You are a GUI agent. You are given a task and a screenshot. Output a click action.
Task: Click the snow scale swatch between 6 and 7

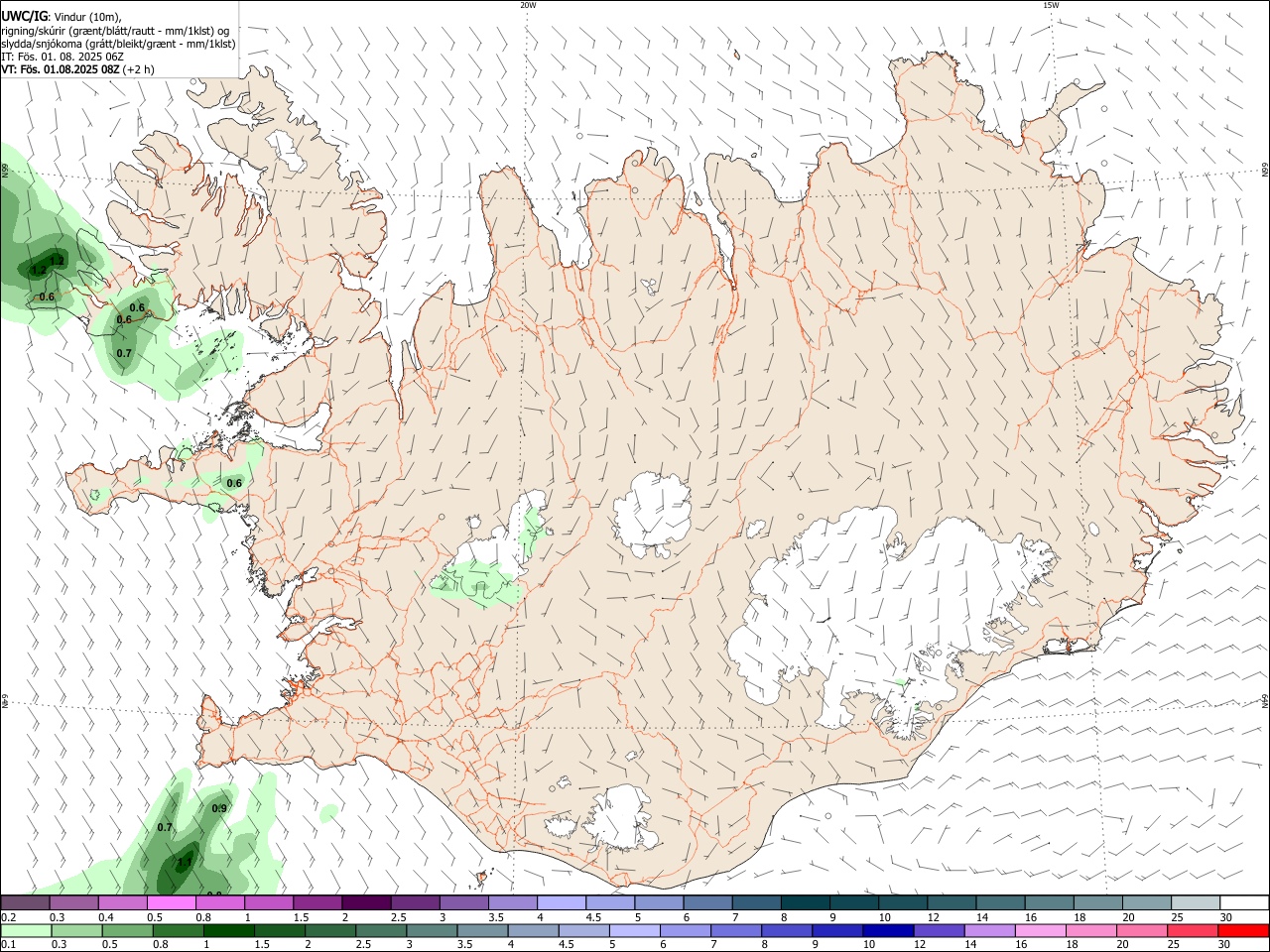point(708,902)
